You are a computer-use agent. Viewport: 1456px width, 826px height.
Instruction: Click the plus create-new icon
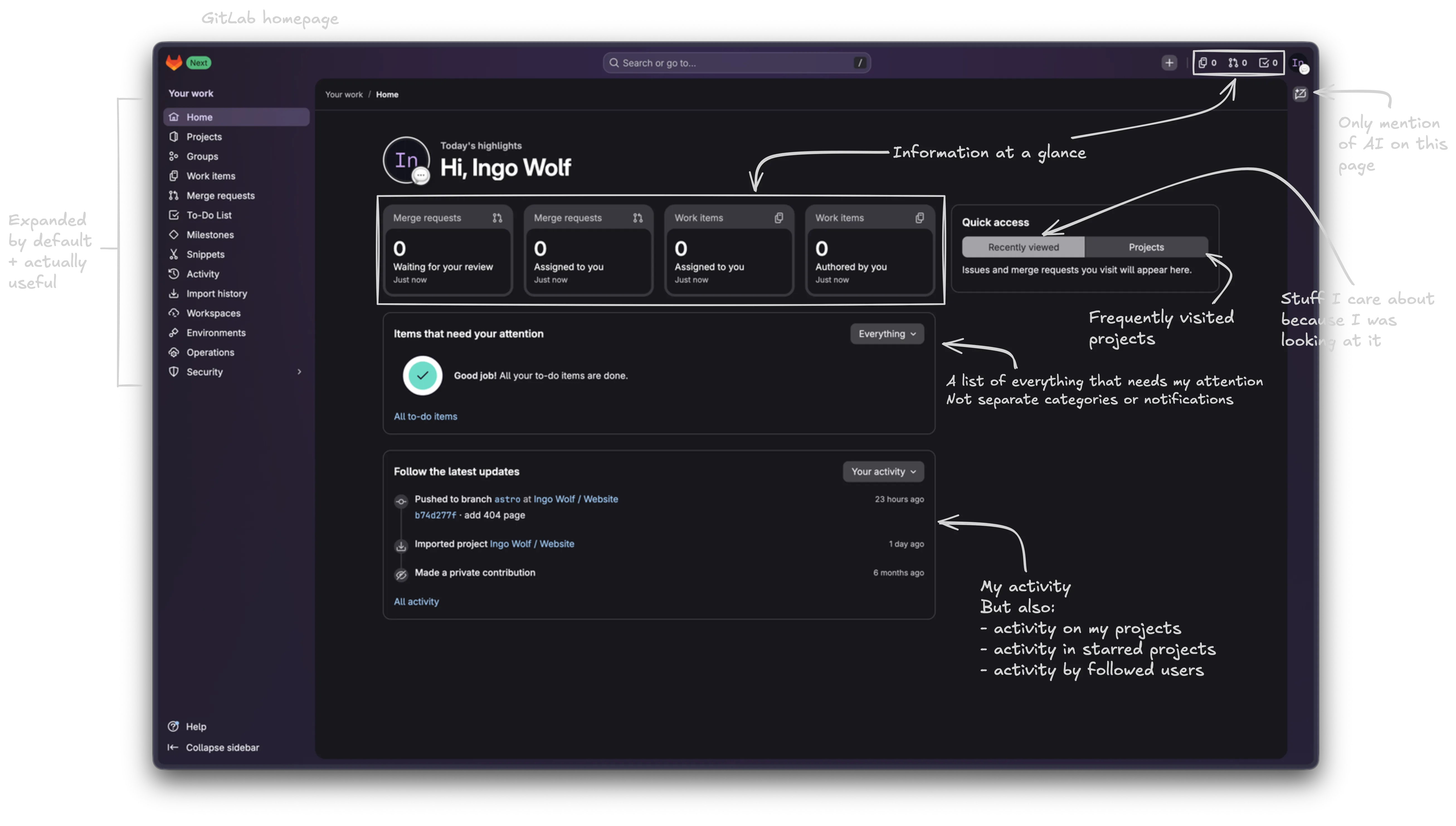click(1169, 63)
